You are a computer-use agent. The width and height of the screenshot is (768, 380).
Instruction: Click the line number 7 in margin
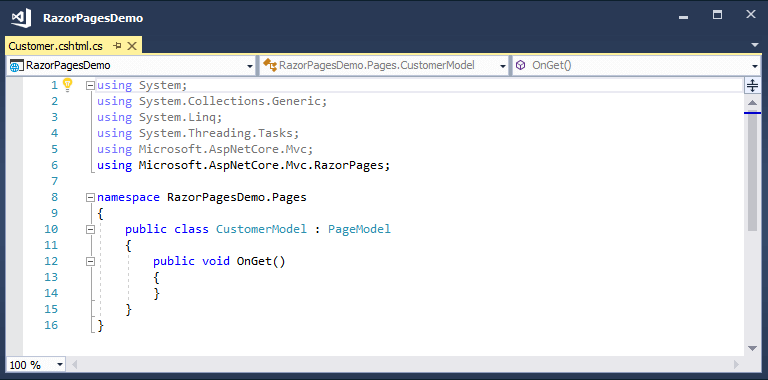[54, 181]
